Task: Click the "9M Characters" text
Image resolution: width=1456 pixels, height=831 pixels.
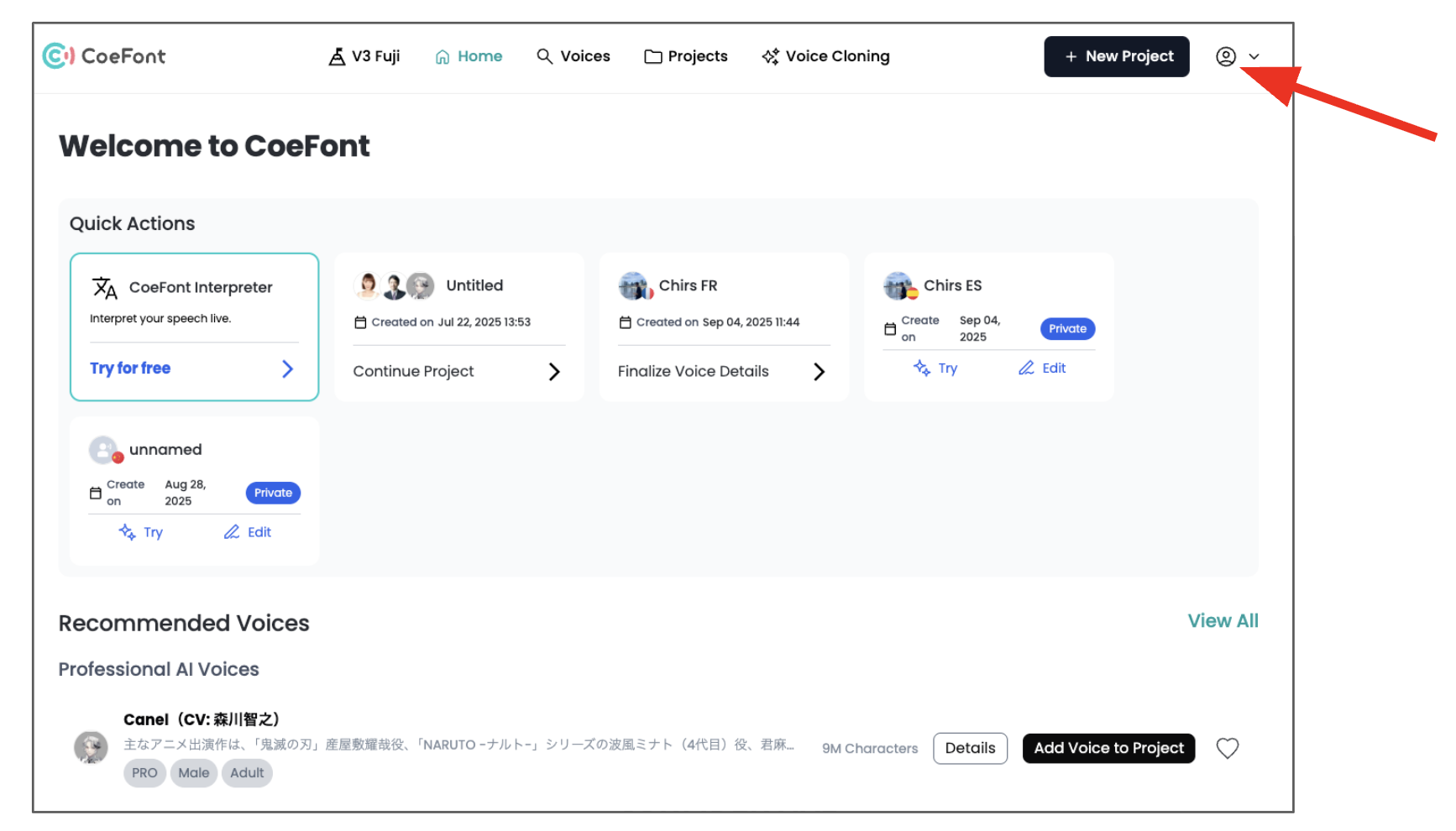Action: [x=870, y=748]
